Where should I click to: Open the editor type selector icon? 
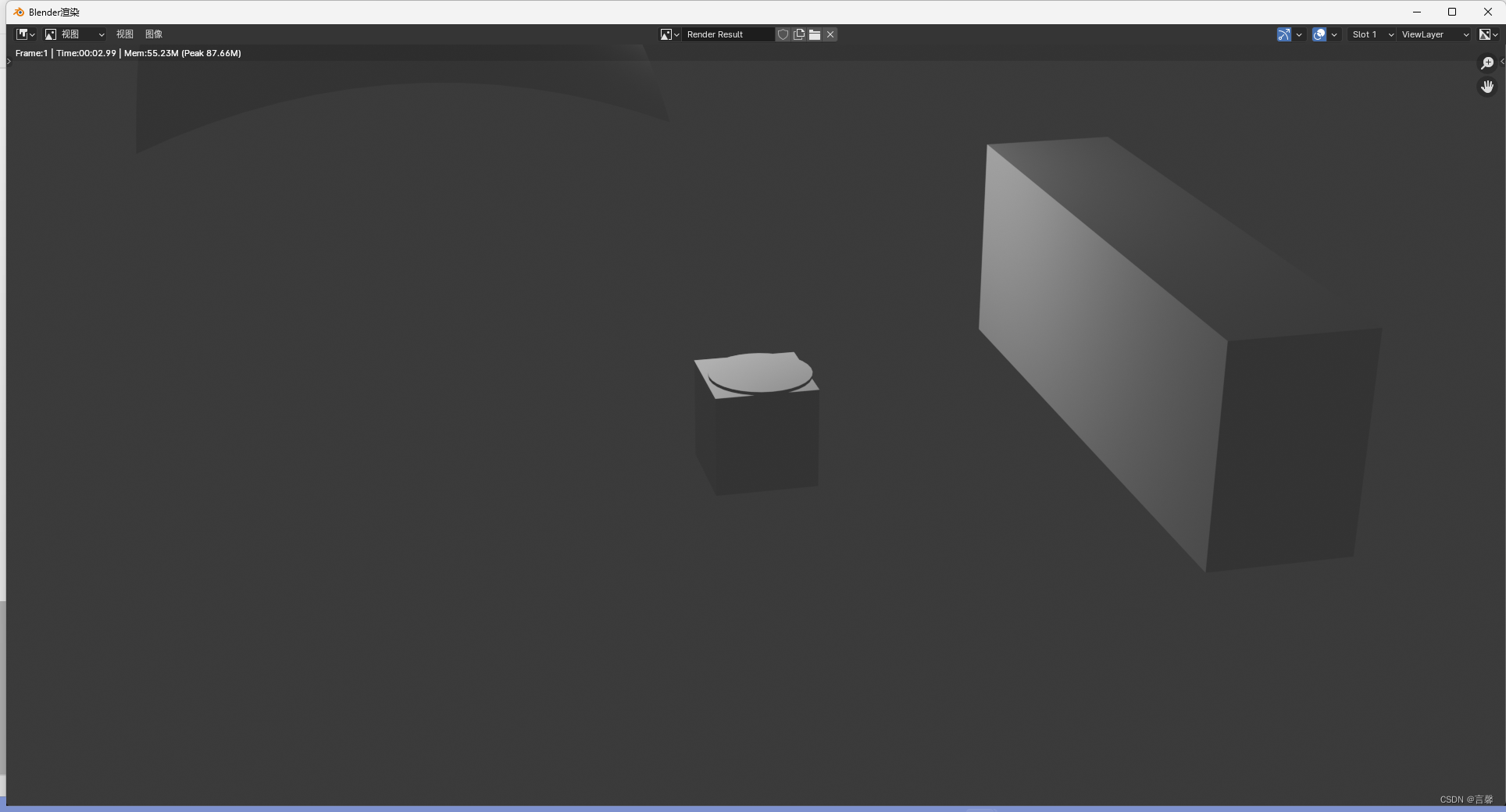pyautogui.click(x=22, y=34)
